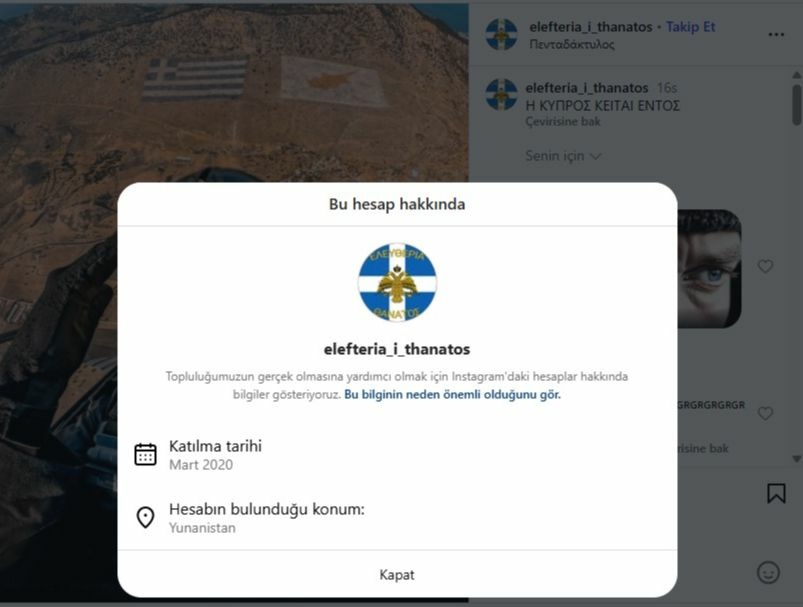Click the scroll-up arrow of comments scrollbar
803x607 pixels.
[796, 75]
